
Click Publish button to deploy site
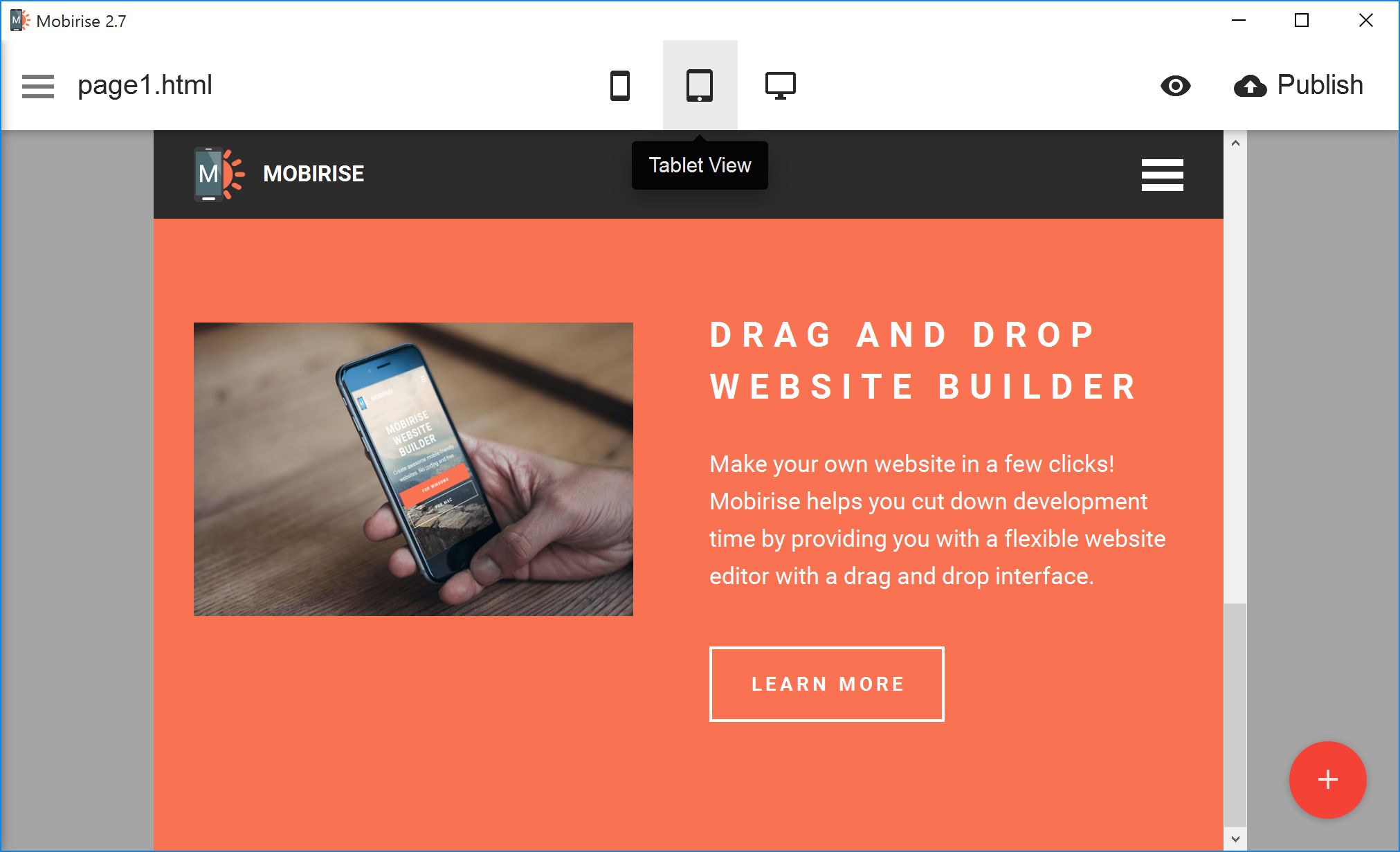click(x=1298, y=85)
